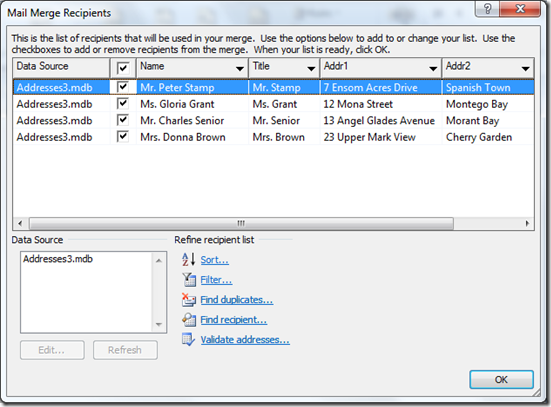Viewport: 551px width, 407px height.
Task: Click the 7 Ensom Acres Drive cell
Action: (381, 88)
